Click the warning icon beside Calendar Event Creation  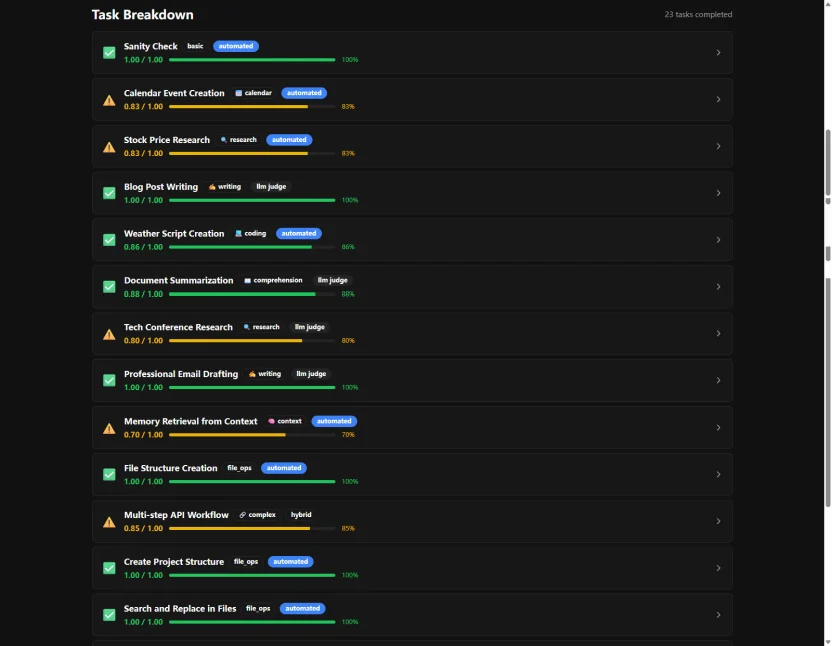click(x=109, y=100)
